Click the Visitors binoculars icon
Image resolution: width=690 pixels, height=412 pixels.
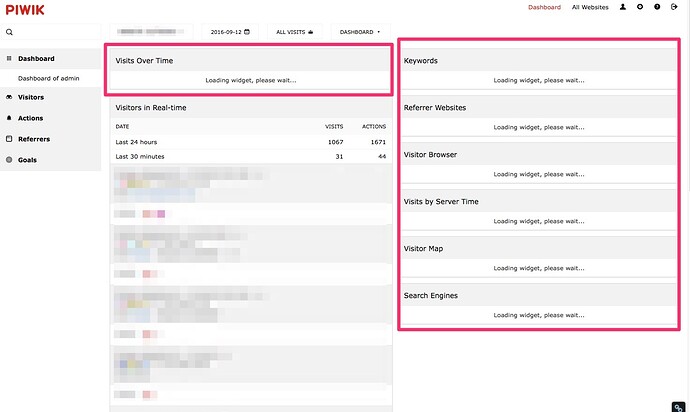click(x=9, y=97)
